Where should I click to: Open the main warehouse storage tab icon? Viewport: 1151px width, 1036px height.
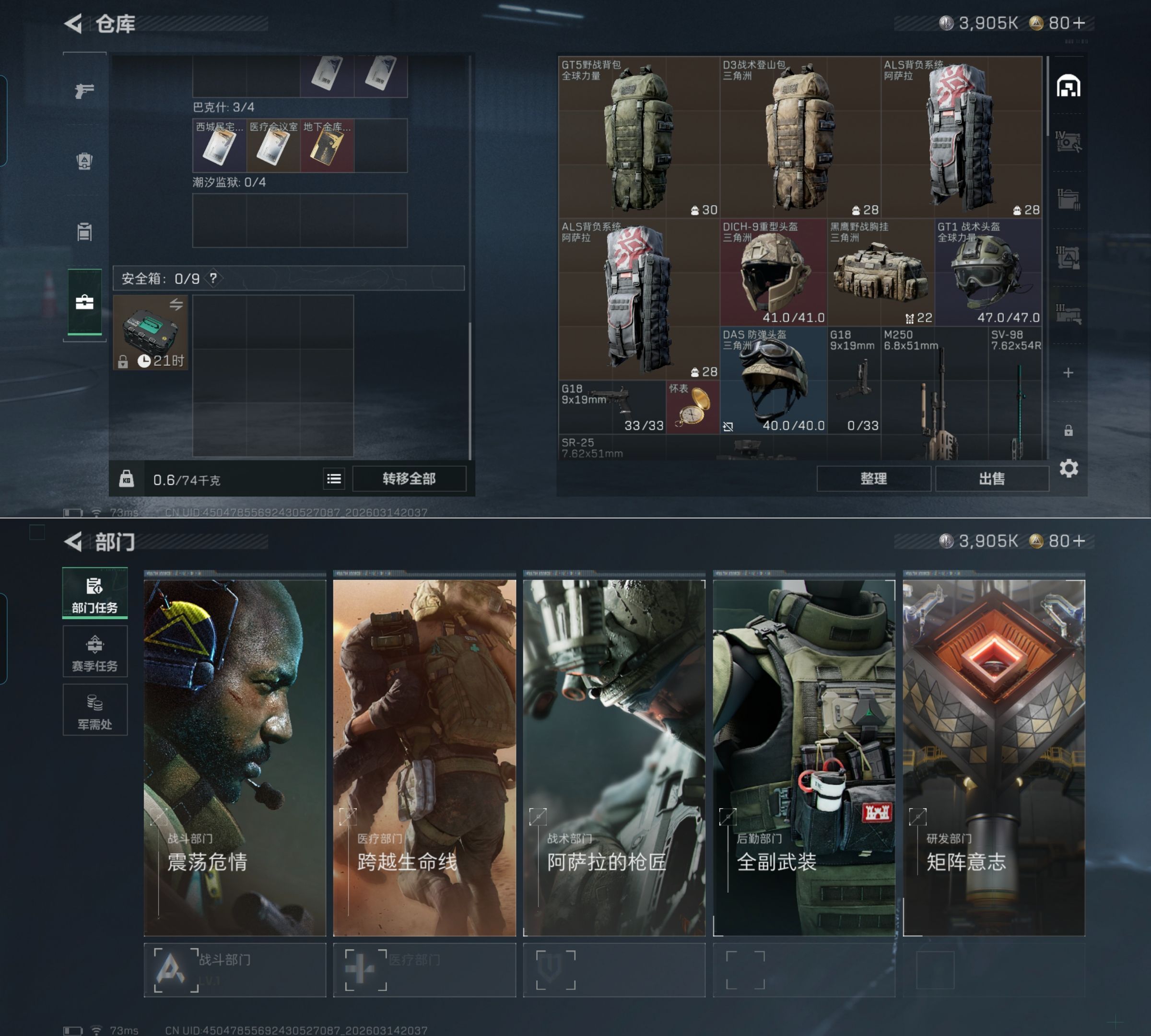(x=1068, y=86)
